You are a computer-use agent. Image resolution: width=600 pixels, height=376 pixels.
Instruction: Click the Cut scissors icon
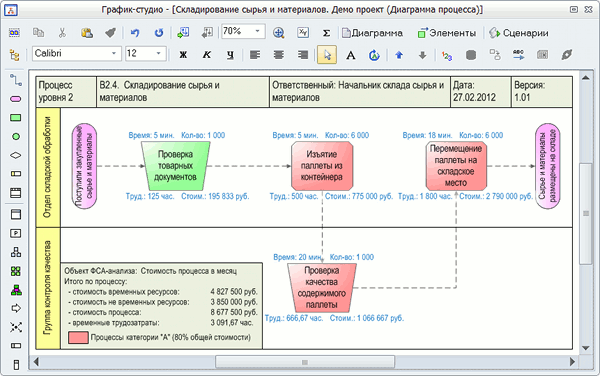coord(62,33)
